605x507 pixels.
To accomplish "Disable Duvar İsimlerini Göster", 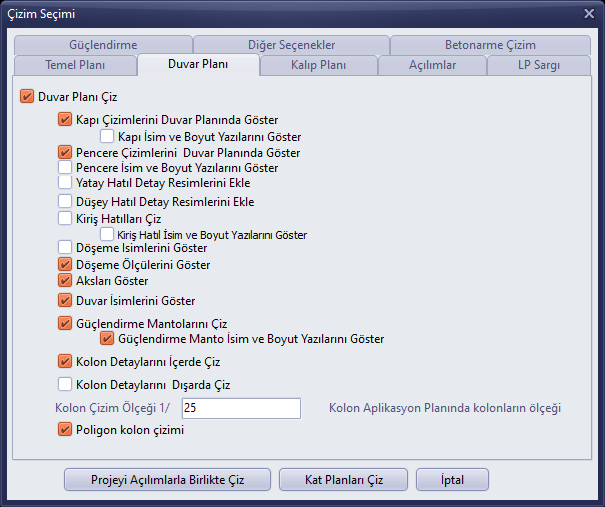I will point(65,300).
